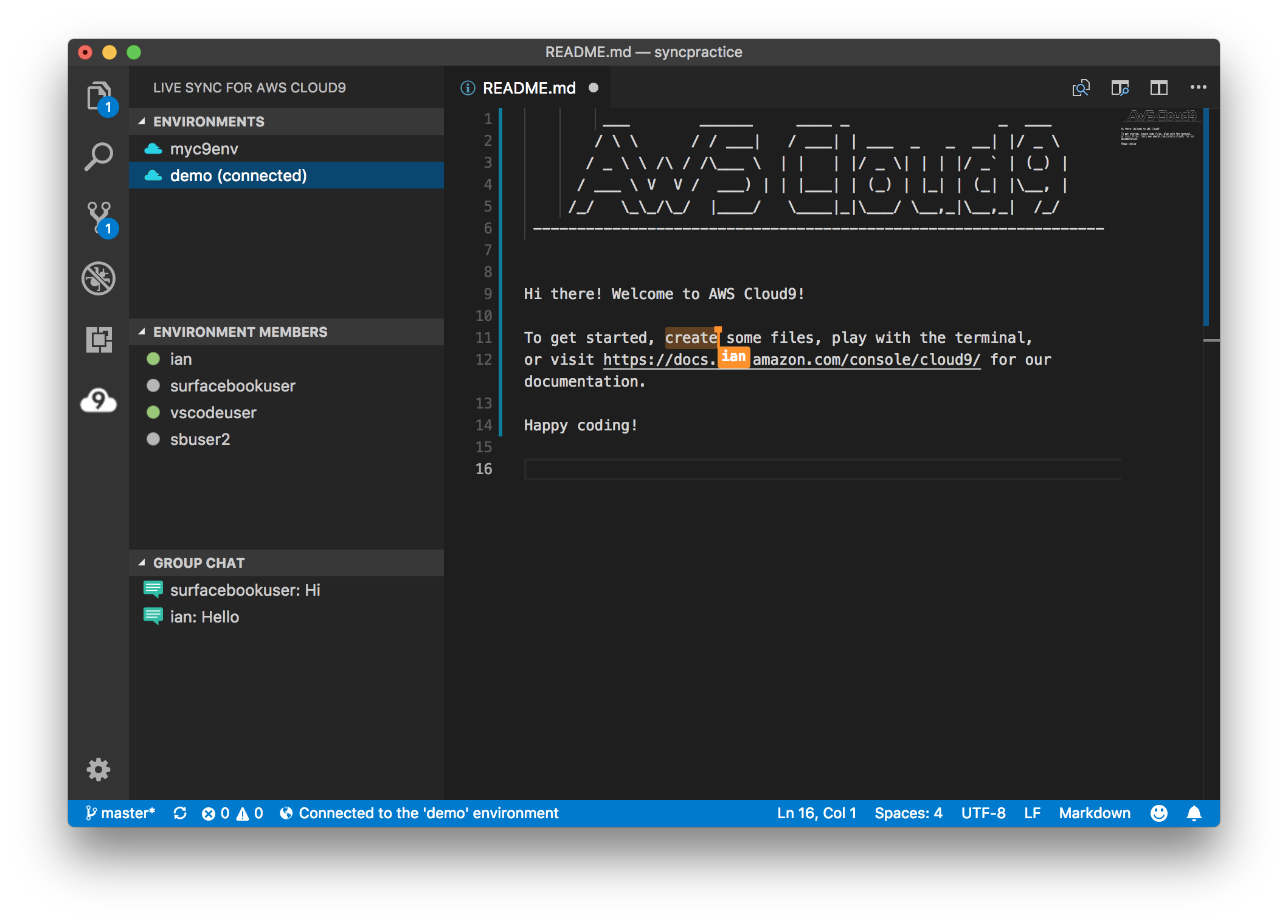Click the remote sync cloud icon
The height and width of the screenshot is (924, 1288).
tap(99, 401)
